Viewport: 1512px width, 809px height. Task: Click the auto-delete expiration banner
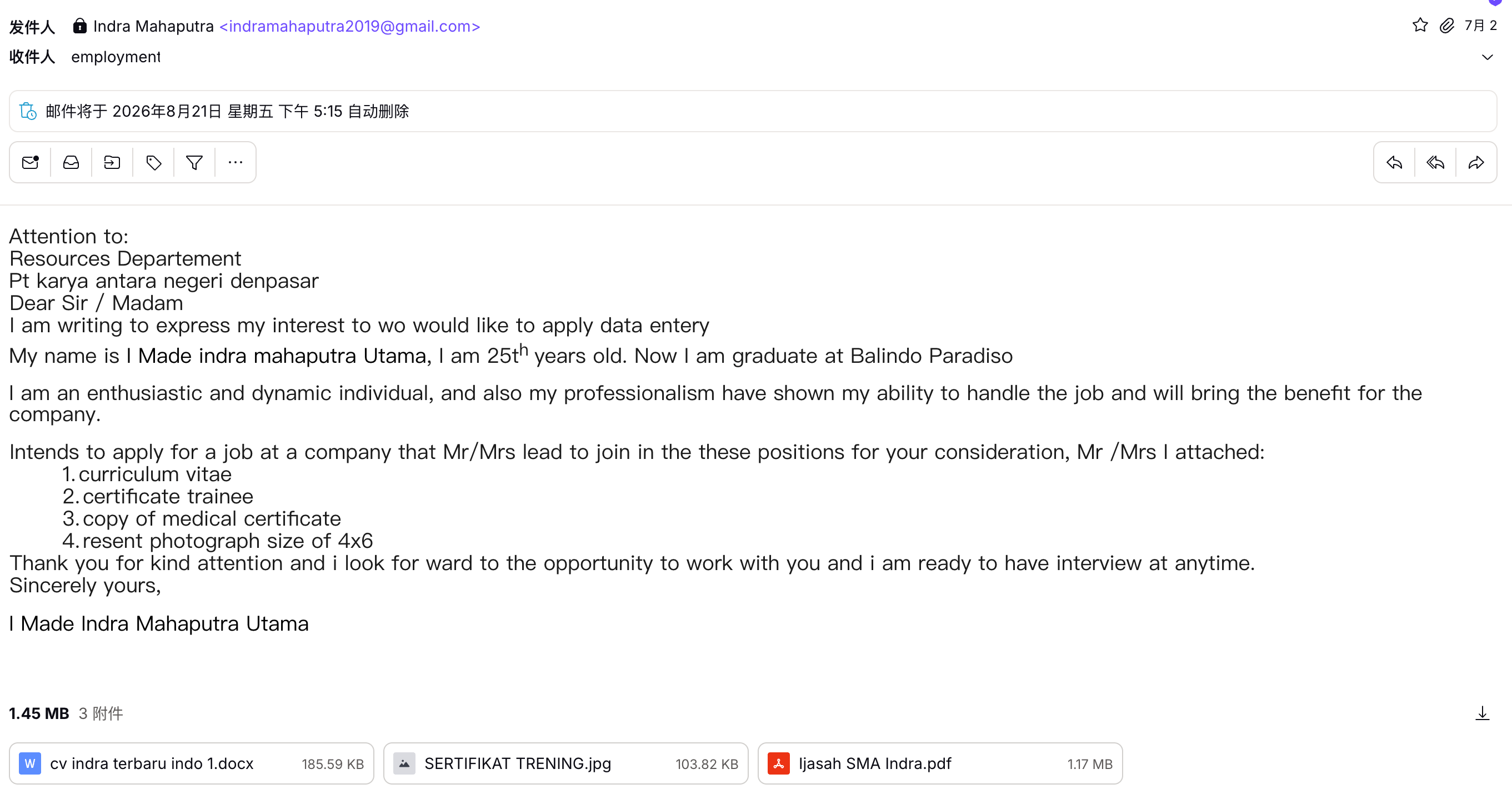coord(753,111)
